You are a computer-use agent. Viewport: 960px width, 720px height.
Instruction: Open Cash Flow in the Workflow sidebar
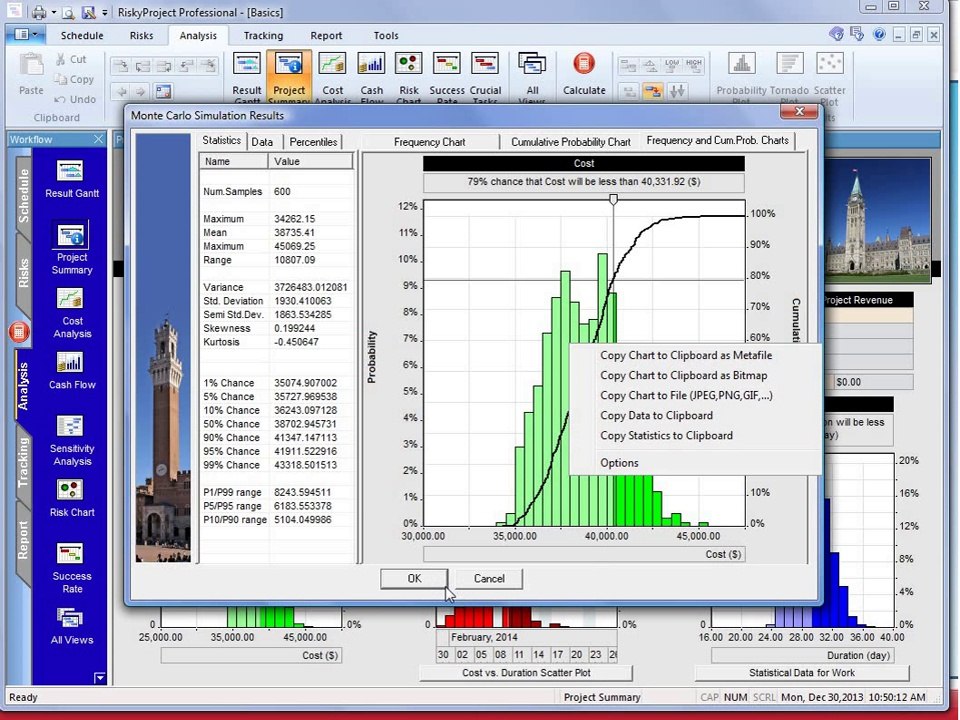(72, 370)
